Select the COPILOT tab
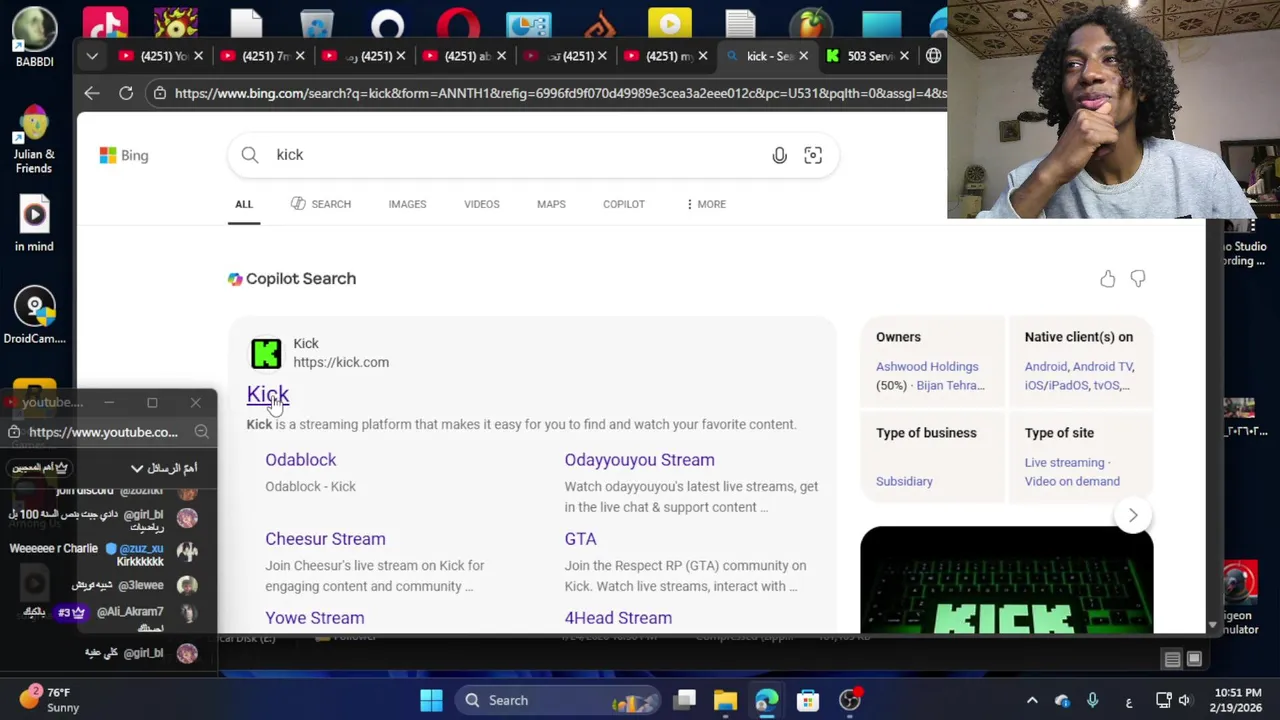Viewport: 1280px width, 720px height. click(624, 204)
